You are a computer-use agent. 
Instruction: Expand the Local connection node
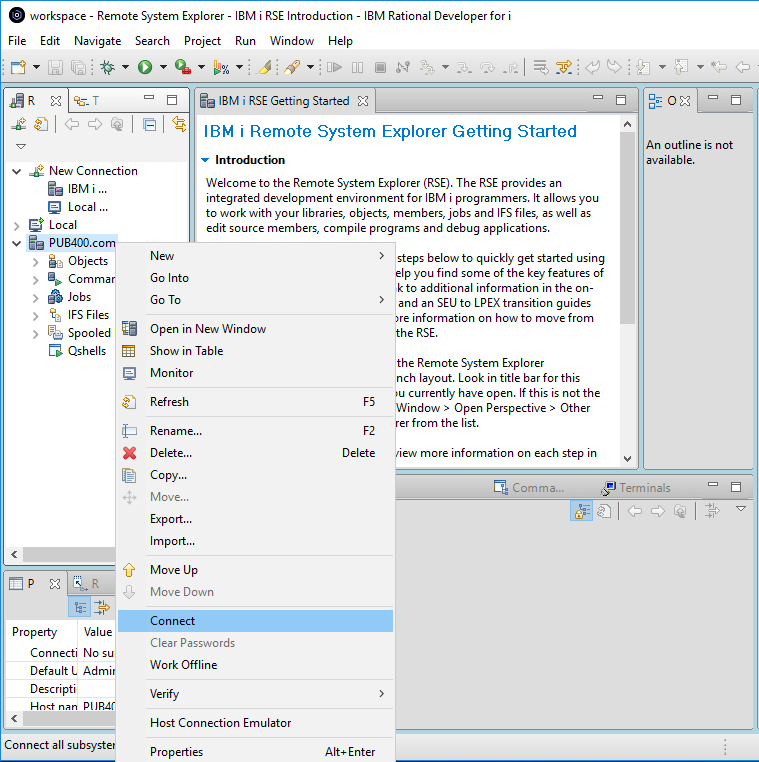point(17,225)
